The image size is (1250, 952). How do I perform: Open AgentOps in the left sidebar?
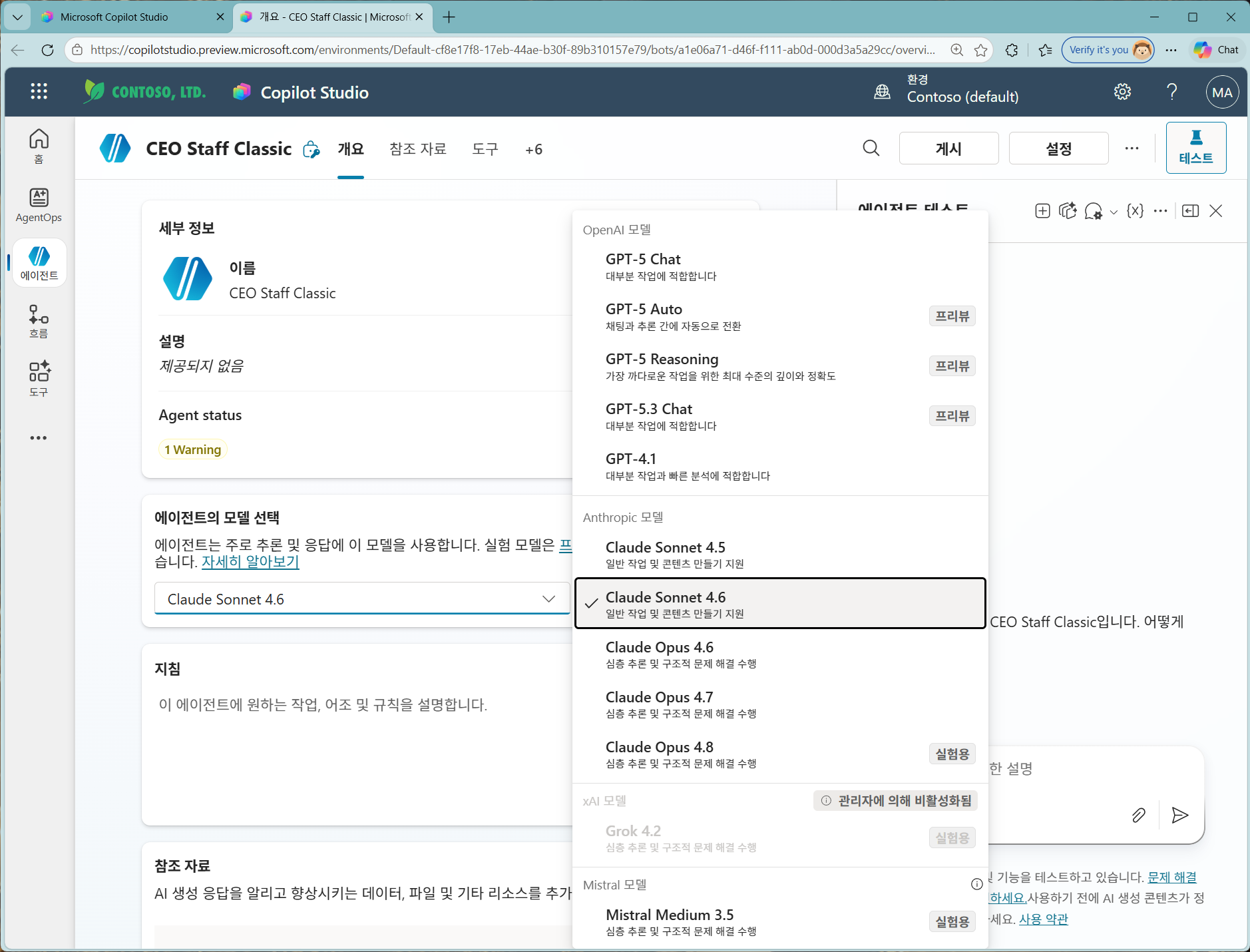click(x=39, y=205)
